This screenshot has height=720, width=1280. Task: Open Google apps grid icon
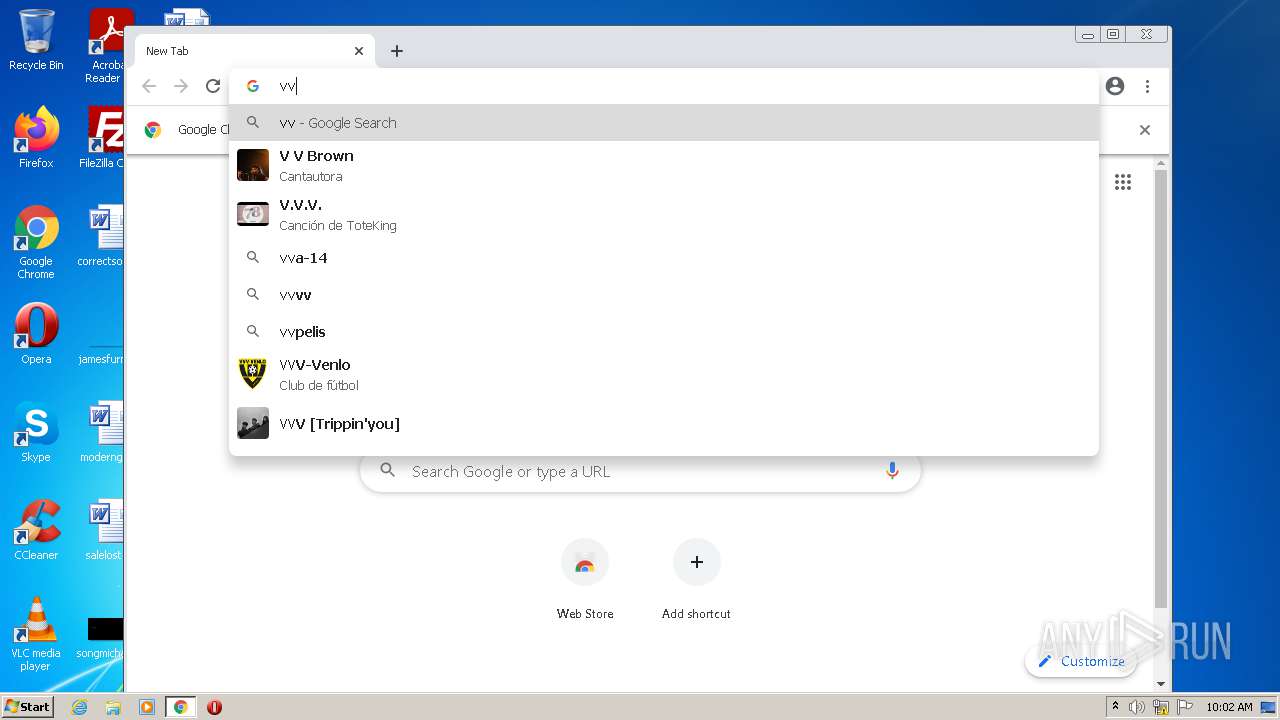pos(1123,182)
